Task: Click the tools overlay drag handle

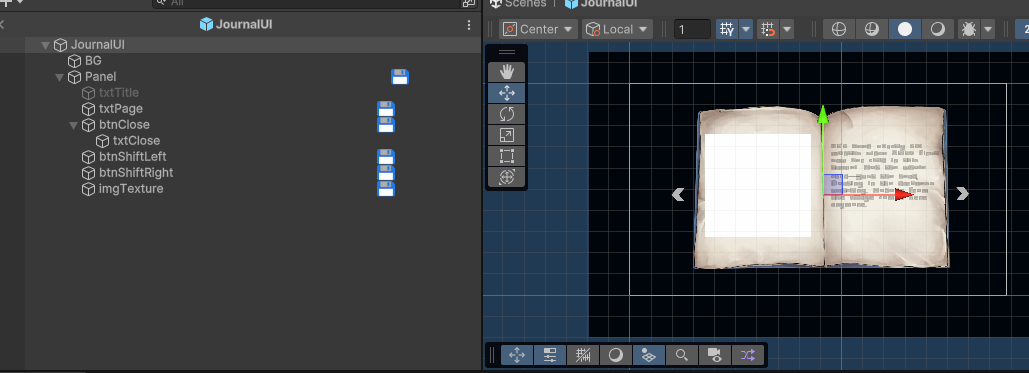Action: click(x=507, y=53)
